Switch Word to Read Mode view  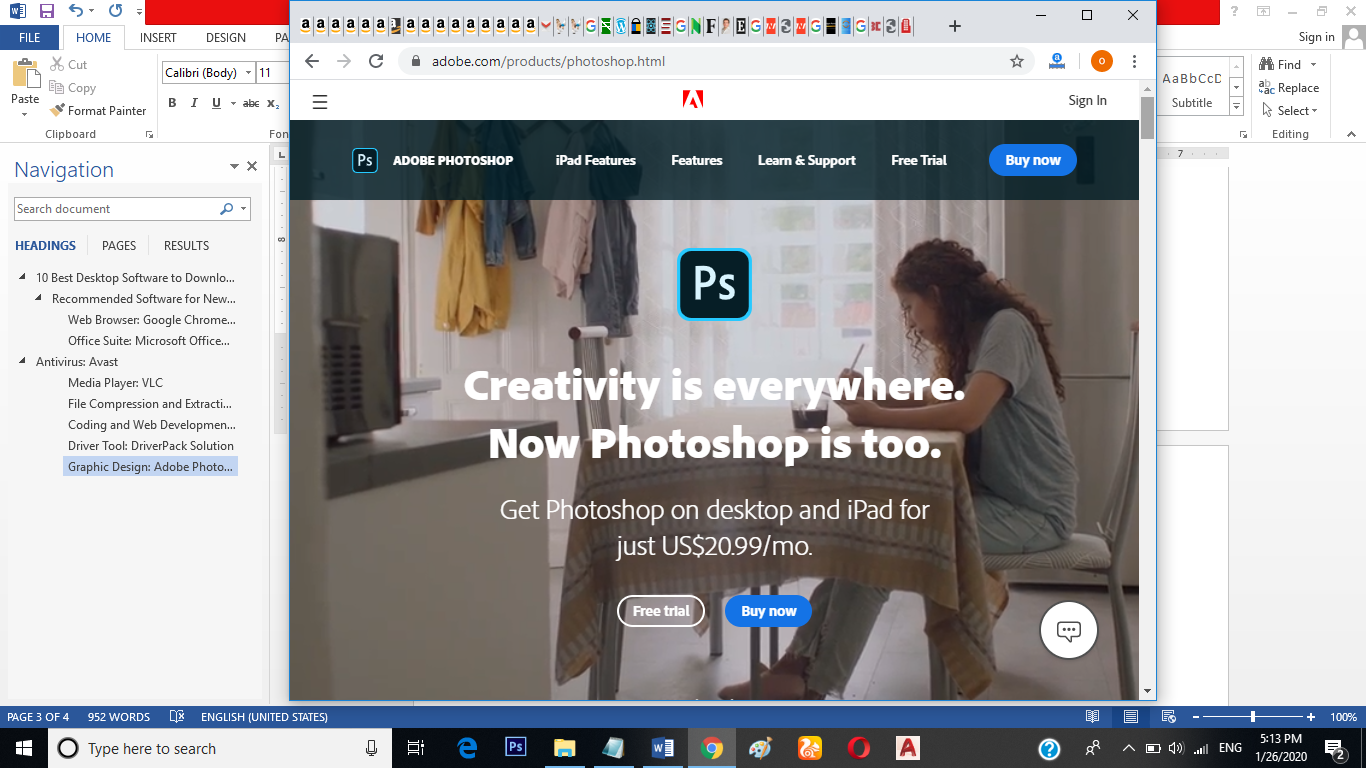pyautogui.click(x=1093, y=717)
